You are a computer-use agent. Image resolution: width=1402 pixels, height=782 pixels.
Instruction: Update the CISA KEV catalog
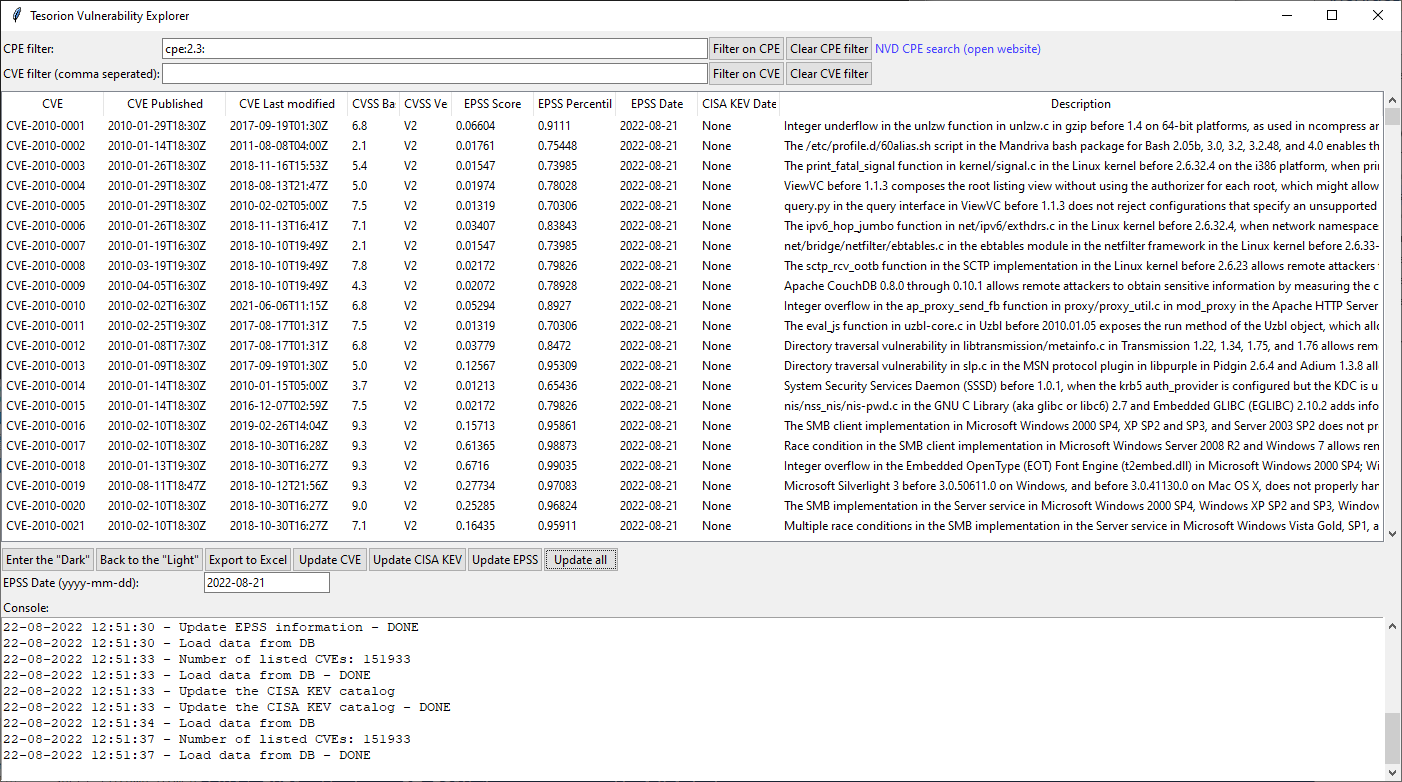(x=417, y=559)
